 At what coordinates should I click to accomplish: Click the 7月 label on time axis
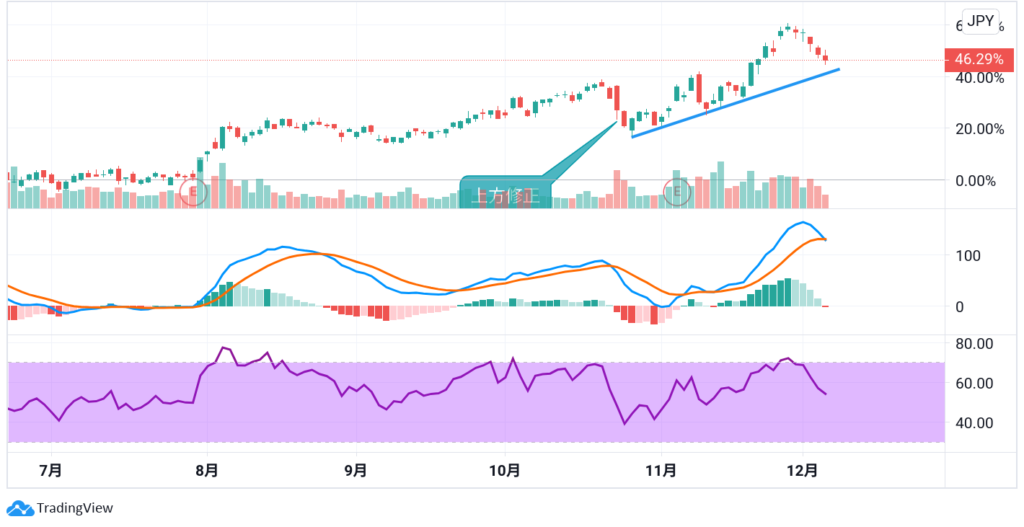(50, 470)
